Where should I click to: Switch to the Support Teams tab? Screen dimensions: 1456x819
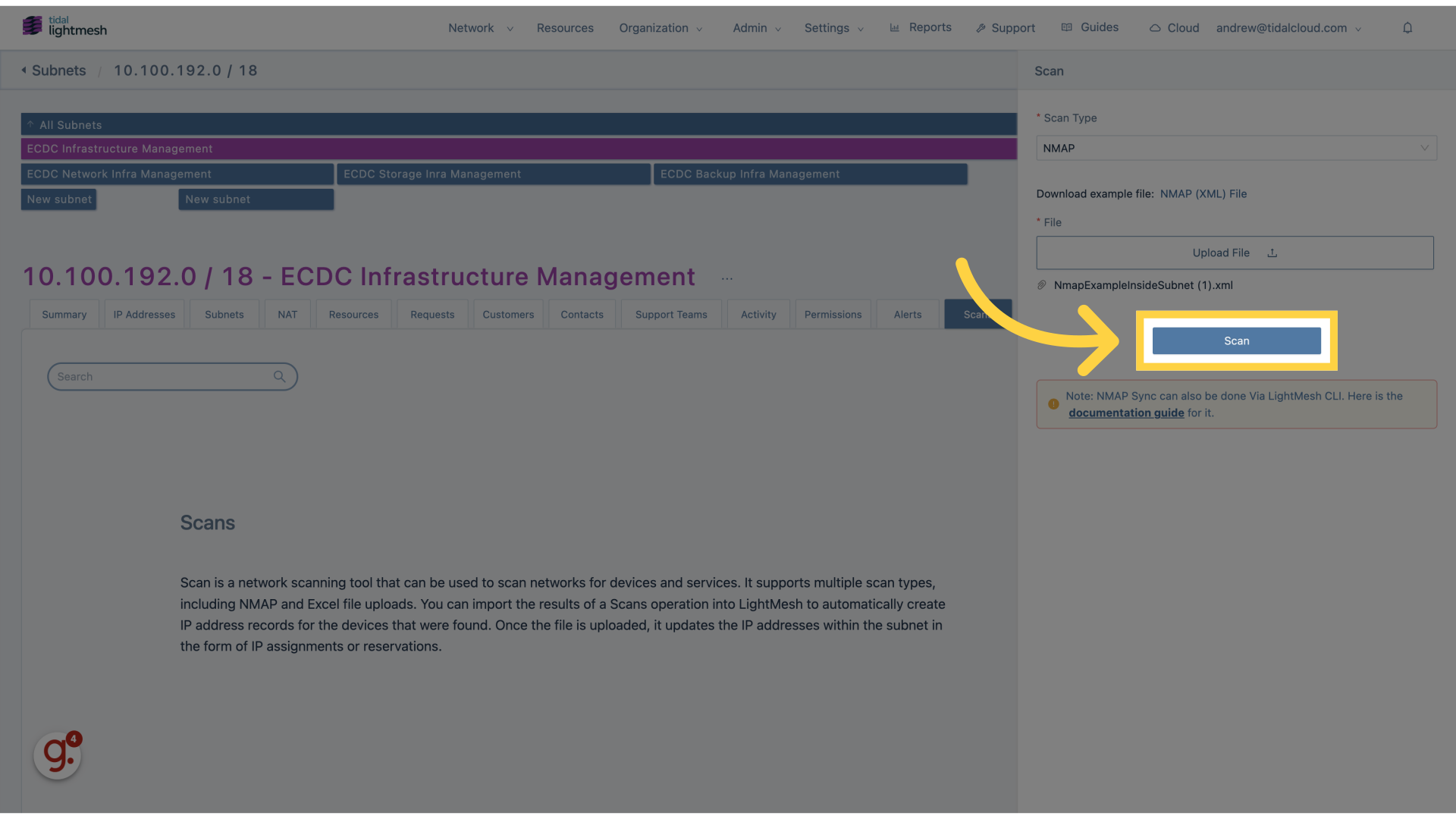coord(671,315)
